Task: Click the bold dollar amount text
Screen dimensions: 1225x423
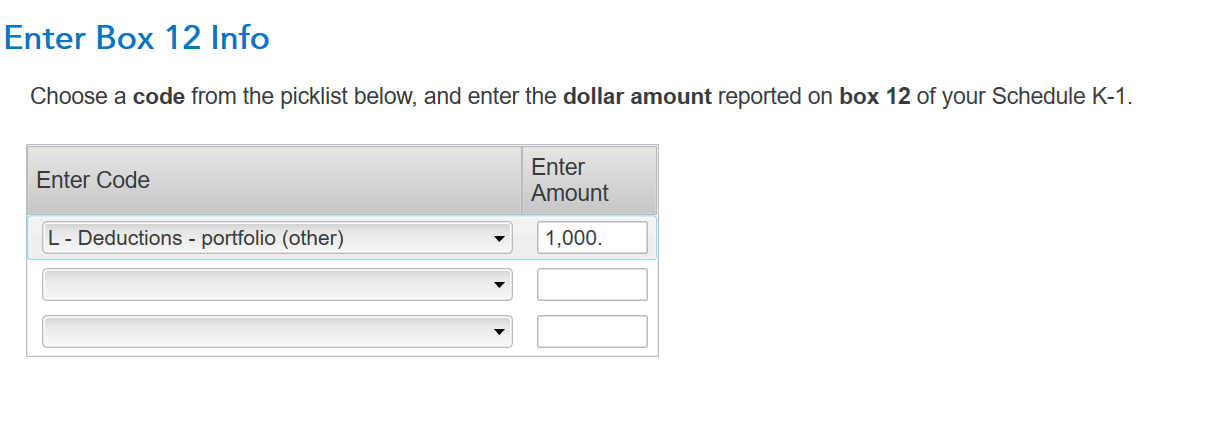Action: [x=637, y=97]
